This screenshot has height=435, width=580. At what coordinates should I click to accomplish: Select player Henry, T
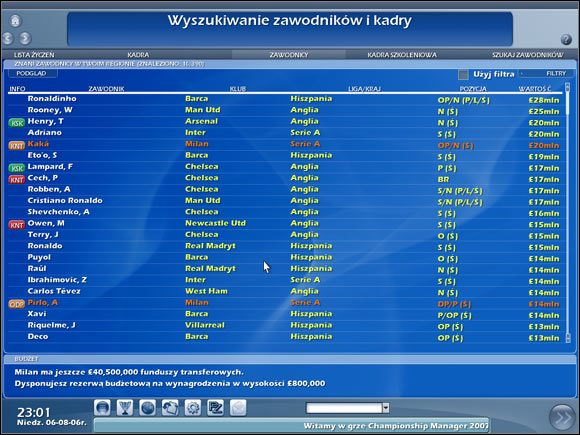click(45, 121)
